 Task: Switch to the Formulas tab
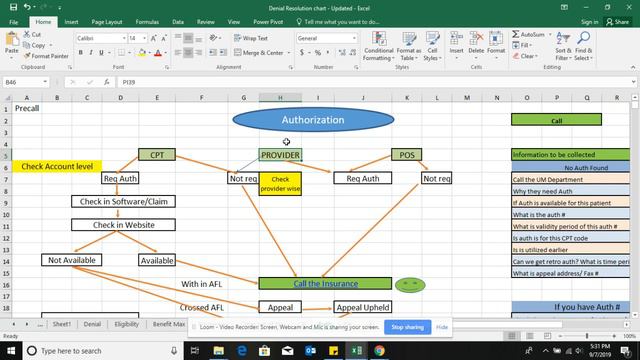(x=147, y=22)
